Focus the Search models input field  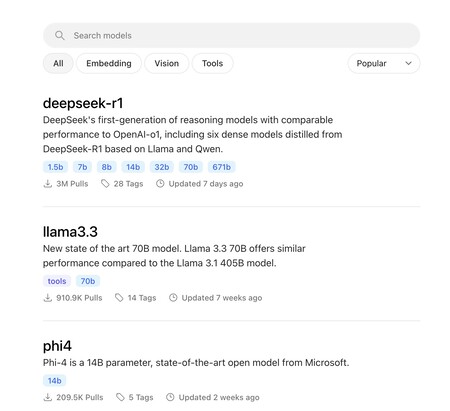231,35
